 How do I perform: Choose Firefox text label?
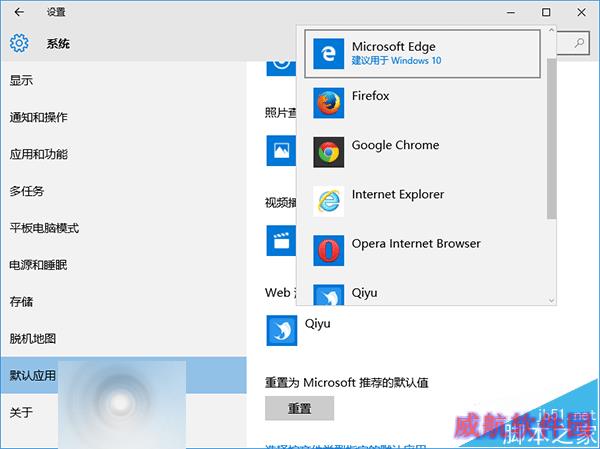(370, 96)
